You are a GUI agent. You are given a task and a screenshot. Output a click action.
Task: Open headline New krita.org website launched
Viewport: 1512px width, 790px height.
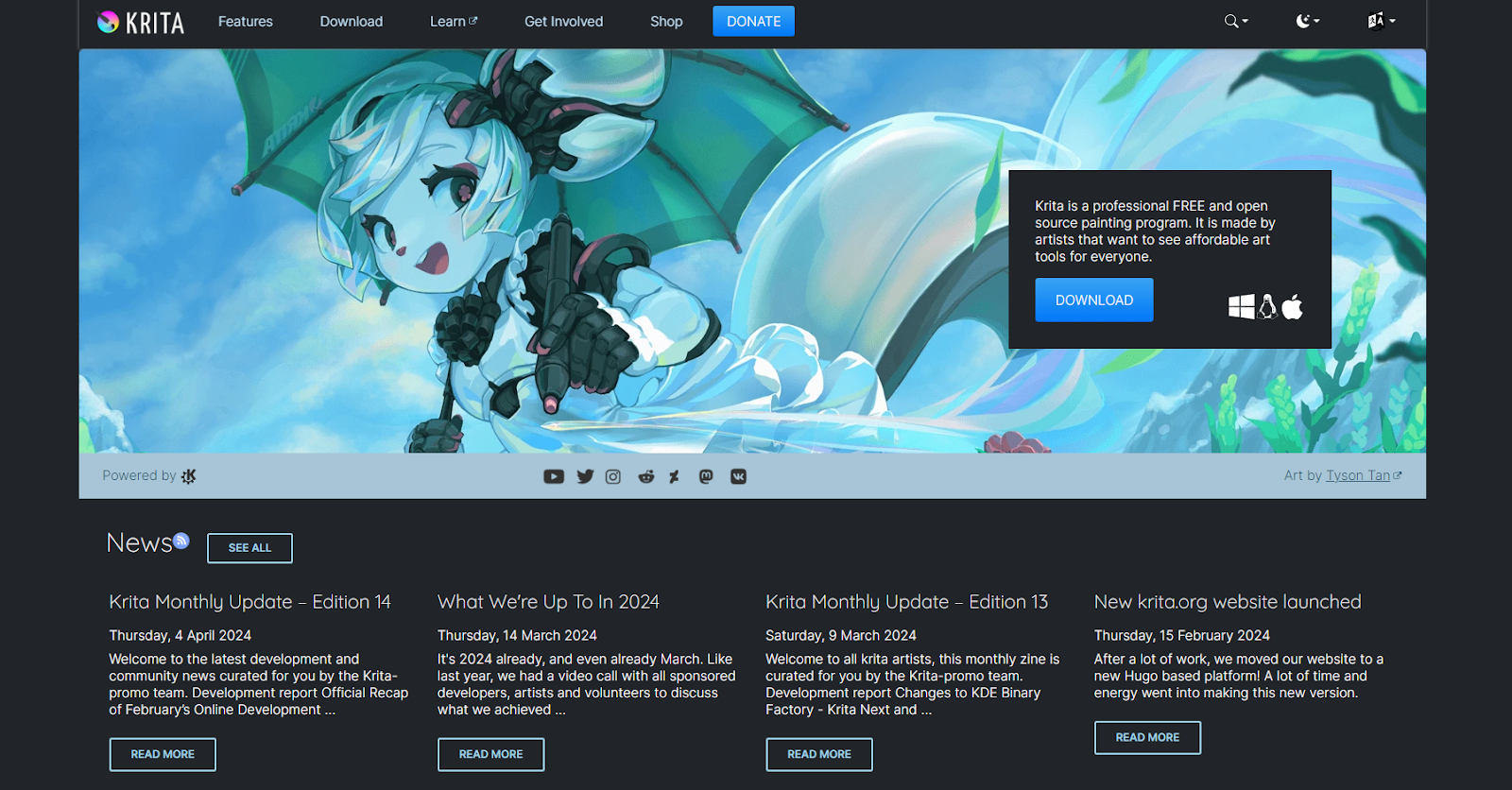coord(1228,602)
